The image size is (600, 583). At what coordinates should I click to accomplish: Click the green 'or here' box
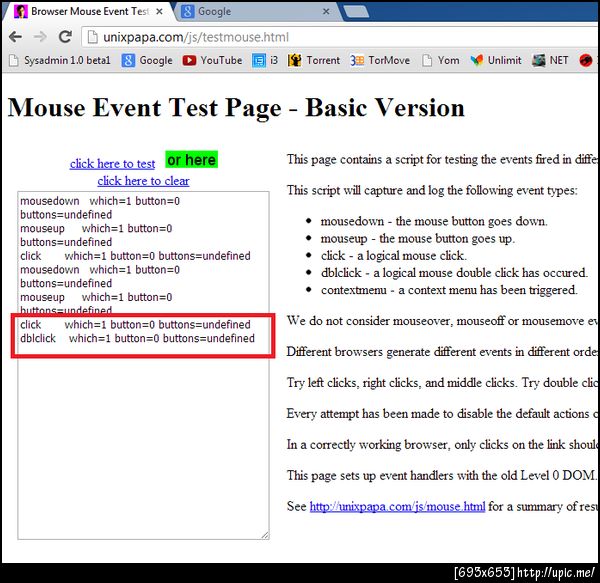[x=191, y=160]
